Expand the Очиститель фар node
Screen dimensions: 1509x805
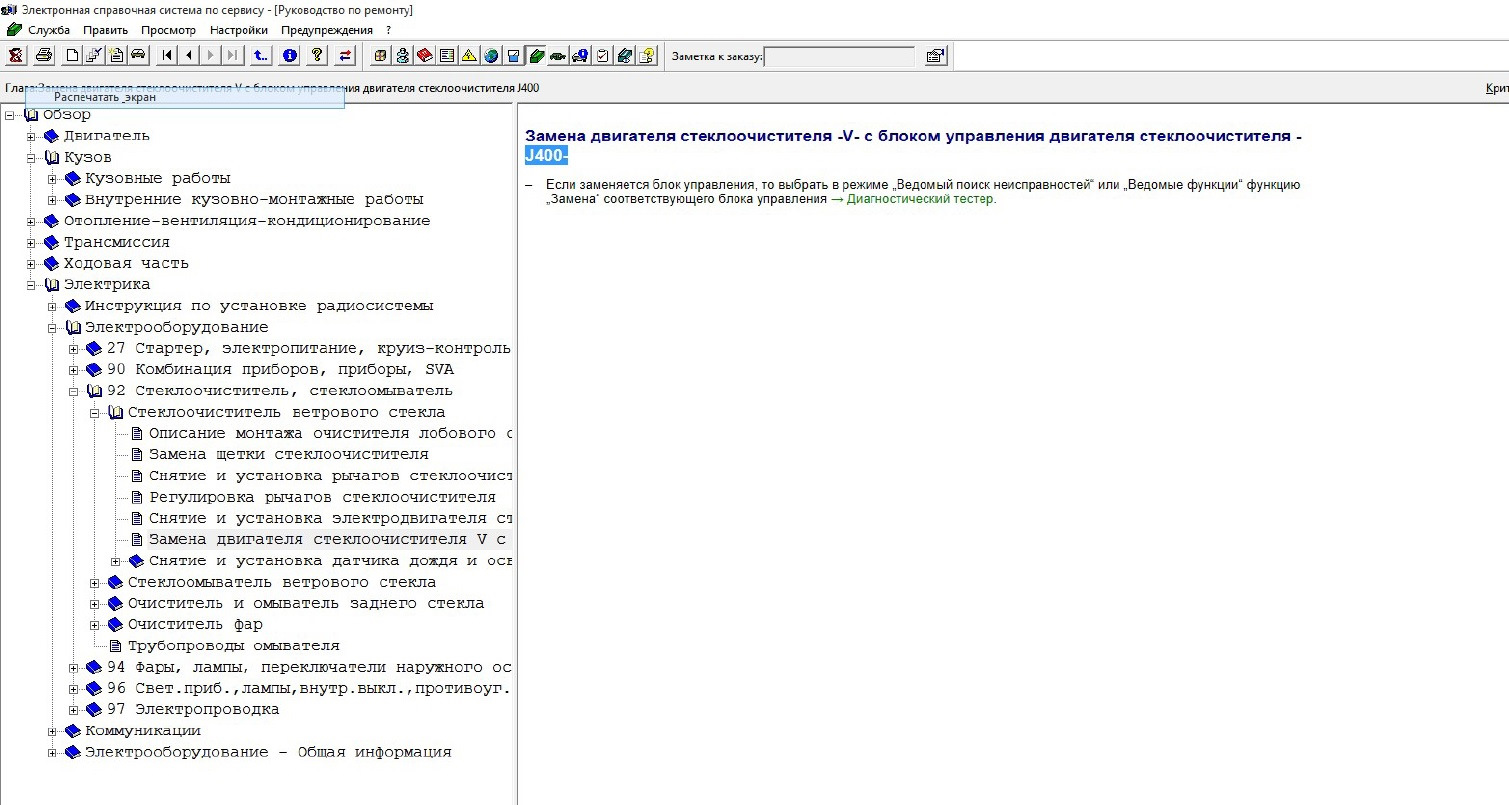click(x=95, y=625)
